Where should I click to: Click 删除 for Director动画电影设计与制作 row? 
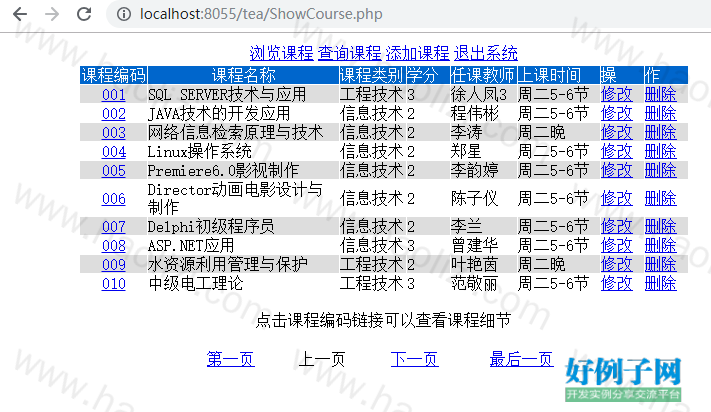point(660,199)
